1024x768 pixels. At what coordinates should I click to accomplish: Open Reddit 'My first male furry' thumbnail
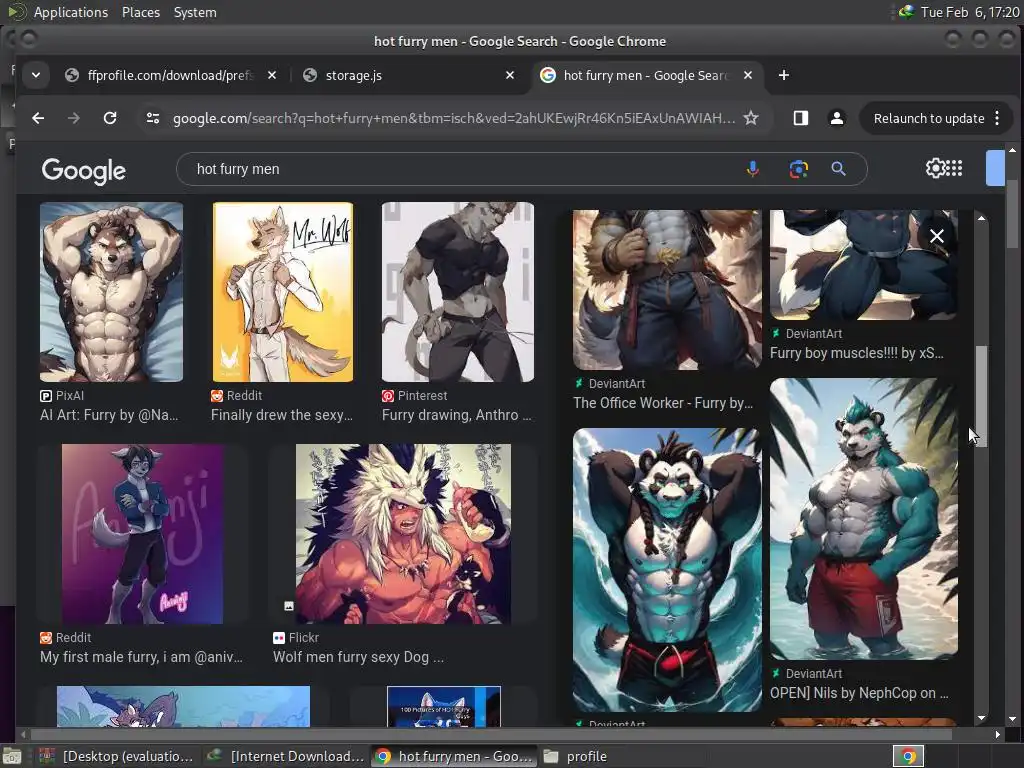[x=142, y=534]
